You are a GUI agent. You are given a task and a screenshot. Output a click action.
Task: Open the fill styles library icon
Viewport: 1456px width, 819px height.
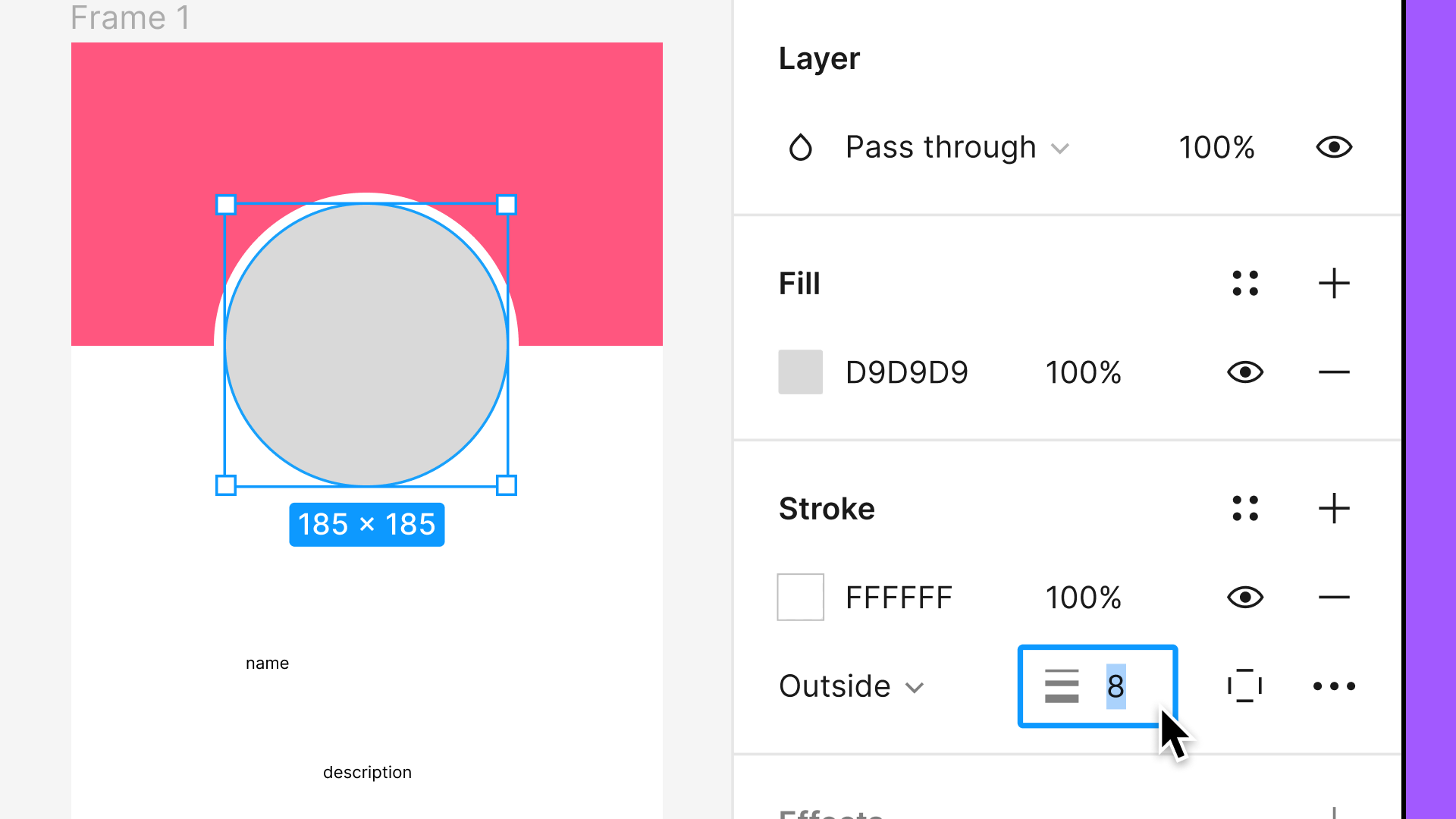coord(1245,283)
